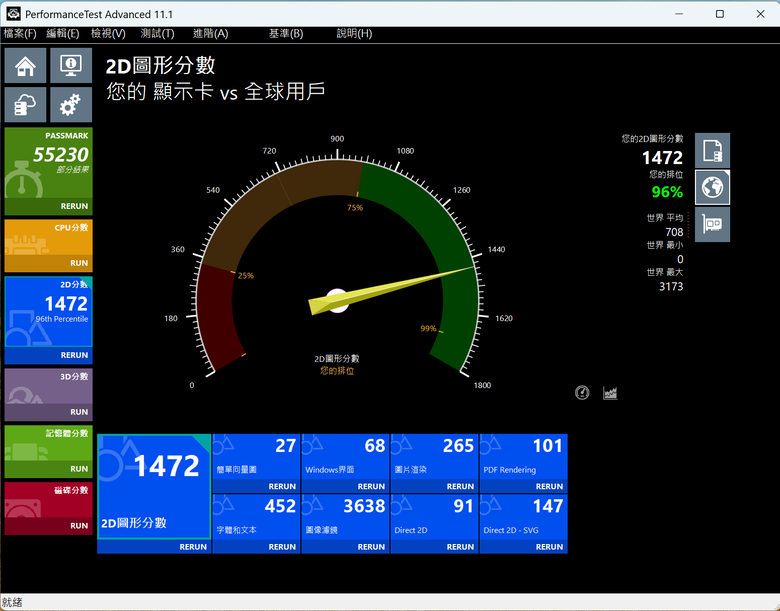Click the world average value 708

coord(674,232)
